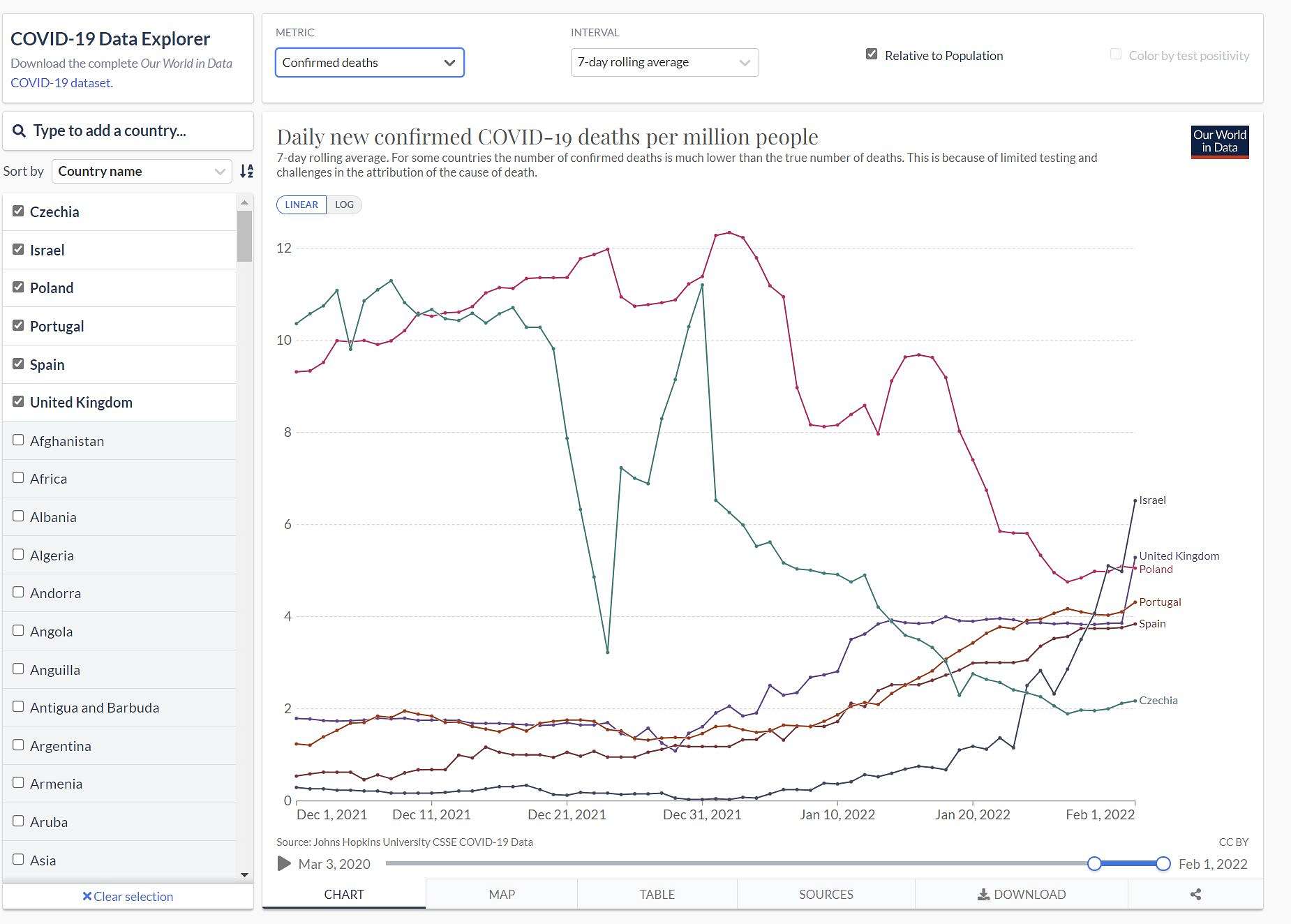Uncheck the Israel checkbox

18,249
